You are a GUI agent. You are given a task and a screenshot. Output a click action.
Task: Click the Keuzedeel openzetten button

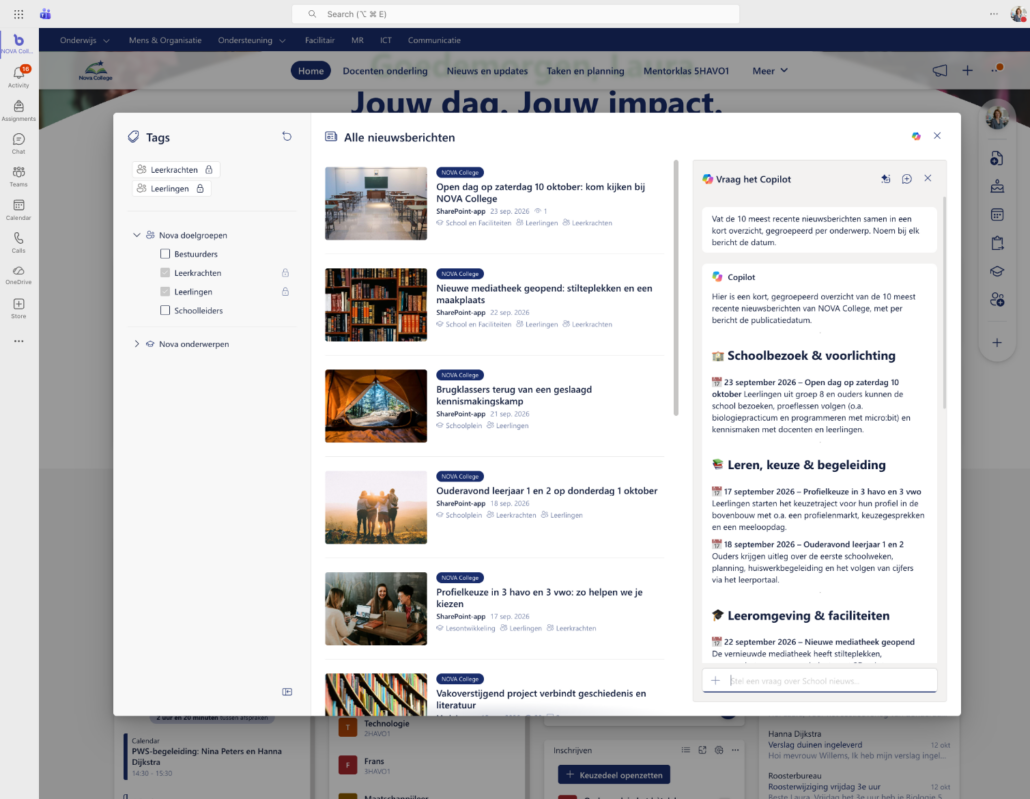[614, 775]
